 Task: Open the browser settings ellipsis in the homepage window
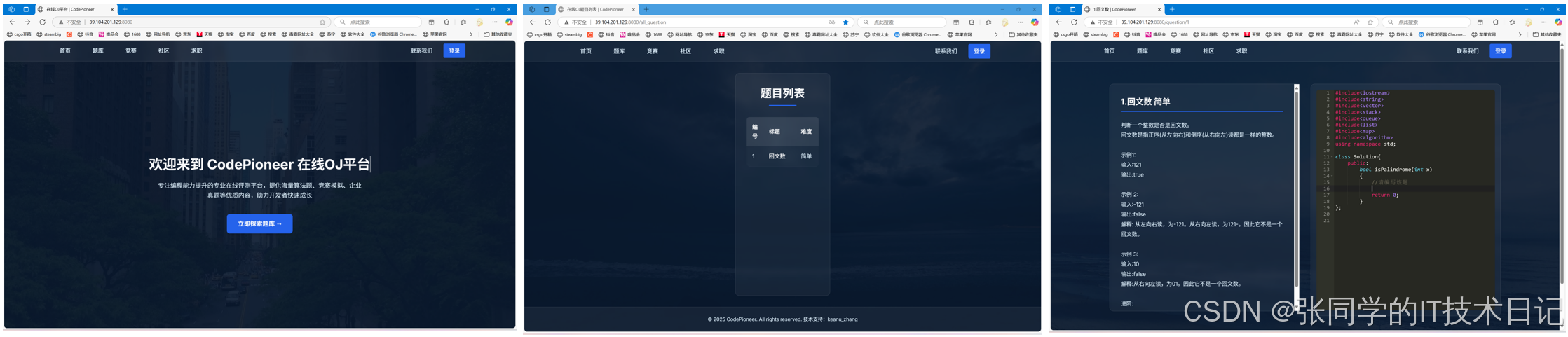tap(494, 22)
